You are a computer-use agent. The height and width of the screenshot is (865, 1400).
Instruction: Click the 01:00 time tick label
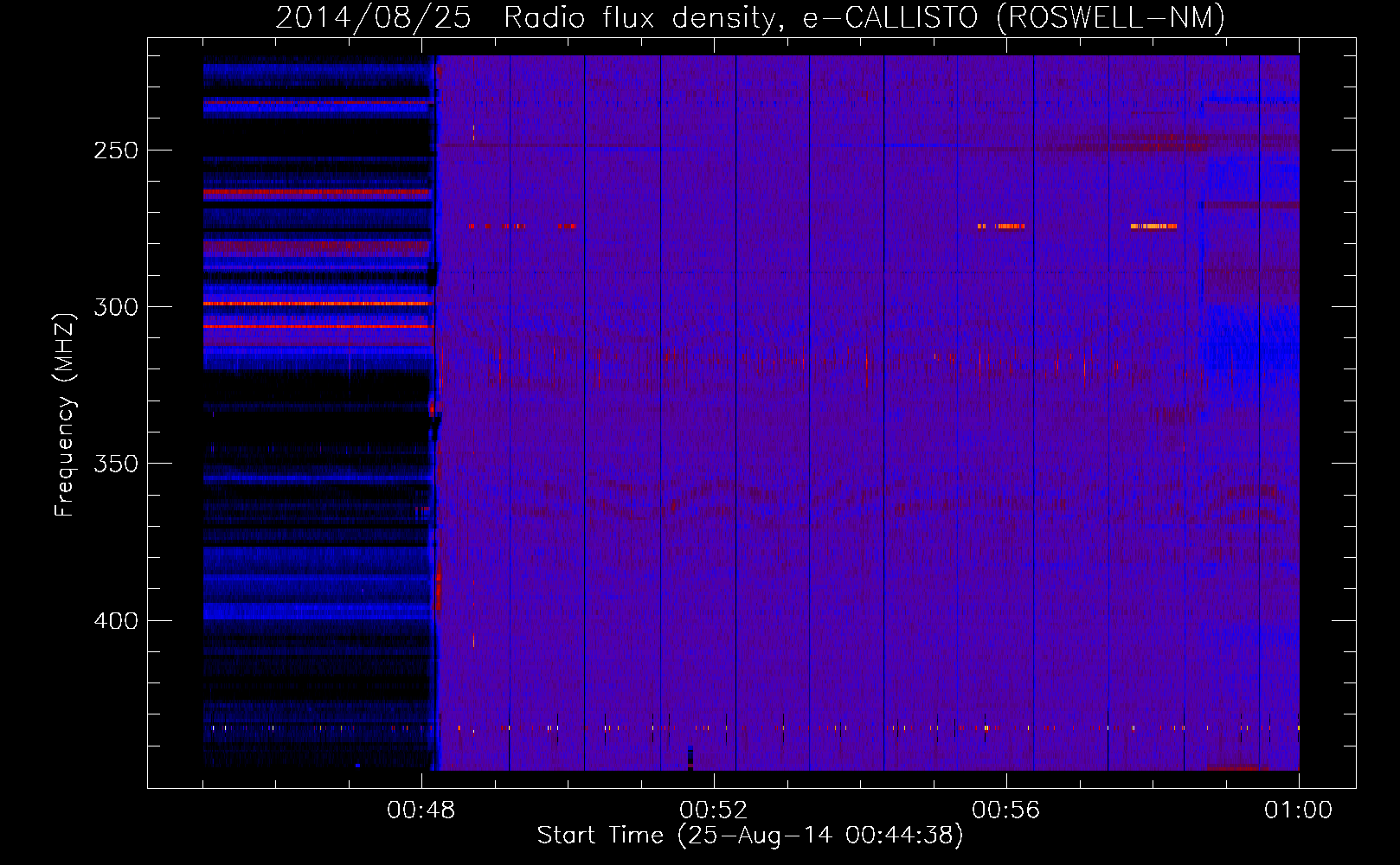pyautogui.click(x=1299, y=810)
